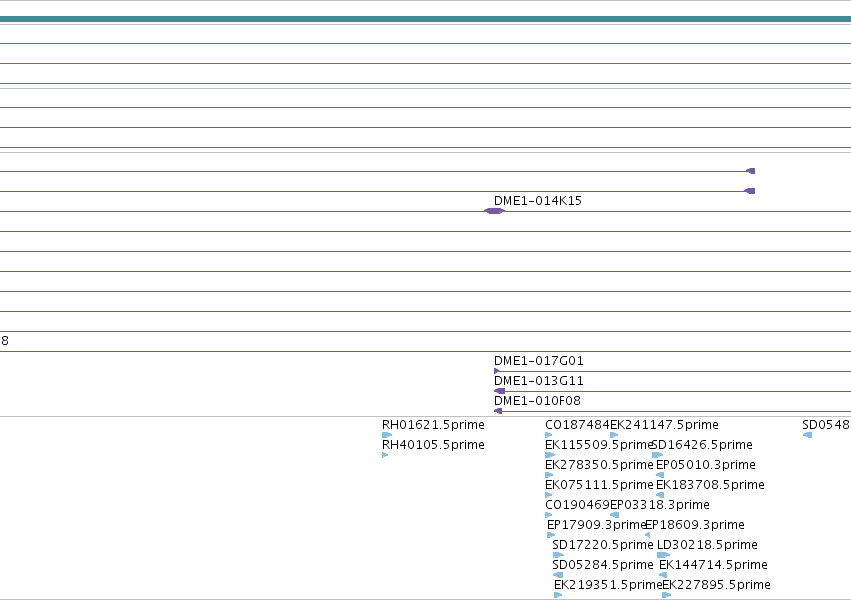Select the EP17909.3prime label
This screenshot has height=600, width=851.
click(596, 525)
